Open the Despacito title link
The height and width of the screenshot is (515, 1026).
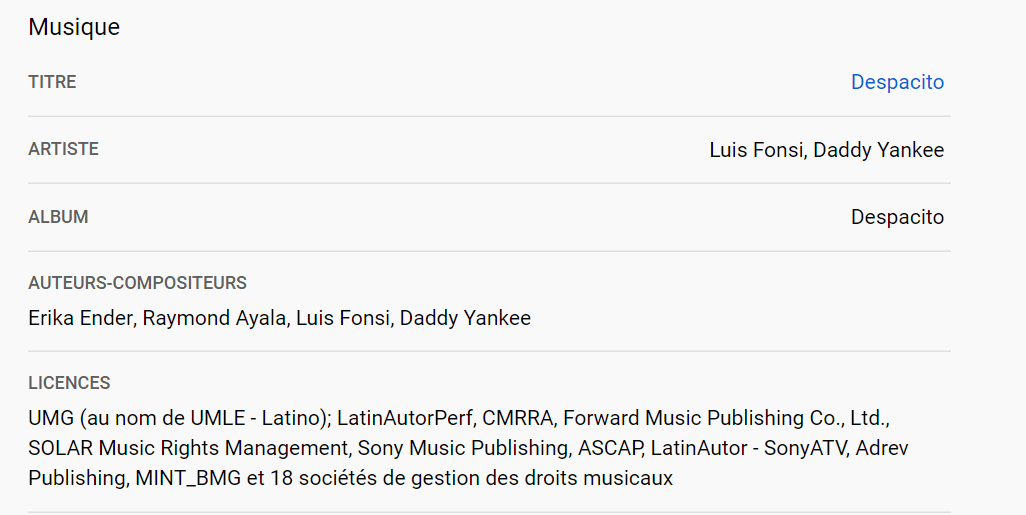(x=897, y=82)
